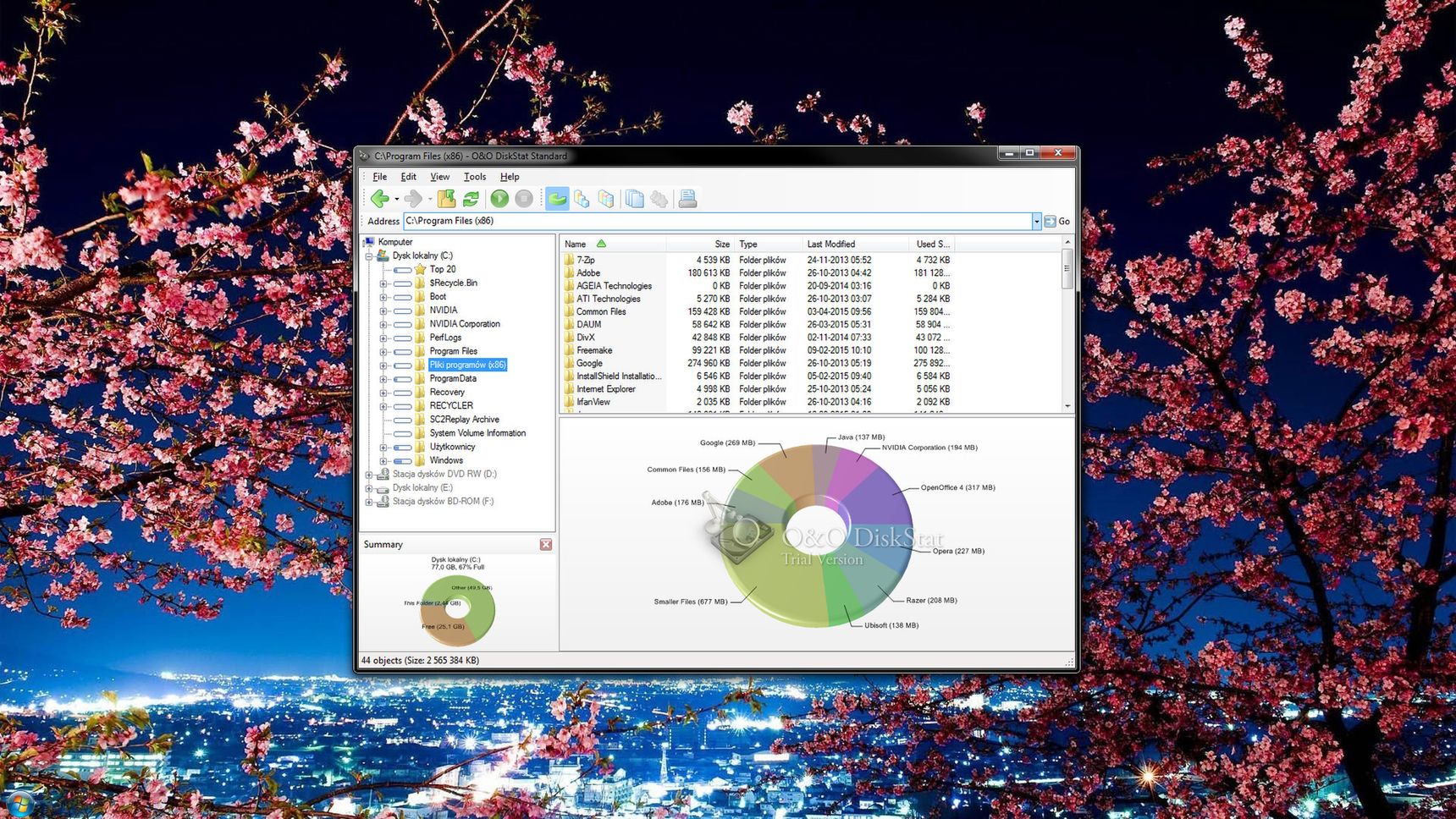Click the file list scroll down arrow
The height and width of the screenshot is (819, 1456).
click(x=1067, y=406)
